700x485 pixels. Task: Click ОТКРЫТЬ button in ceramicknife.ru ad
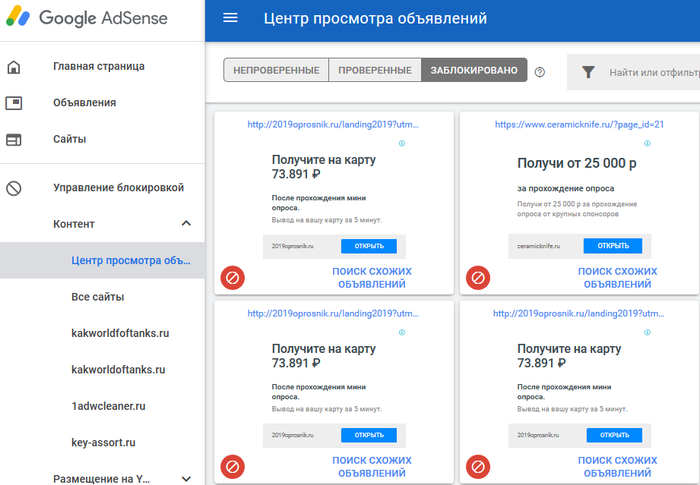[x=613, y=246]
